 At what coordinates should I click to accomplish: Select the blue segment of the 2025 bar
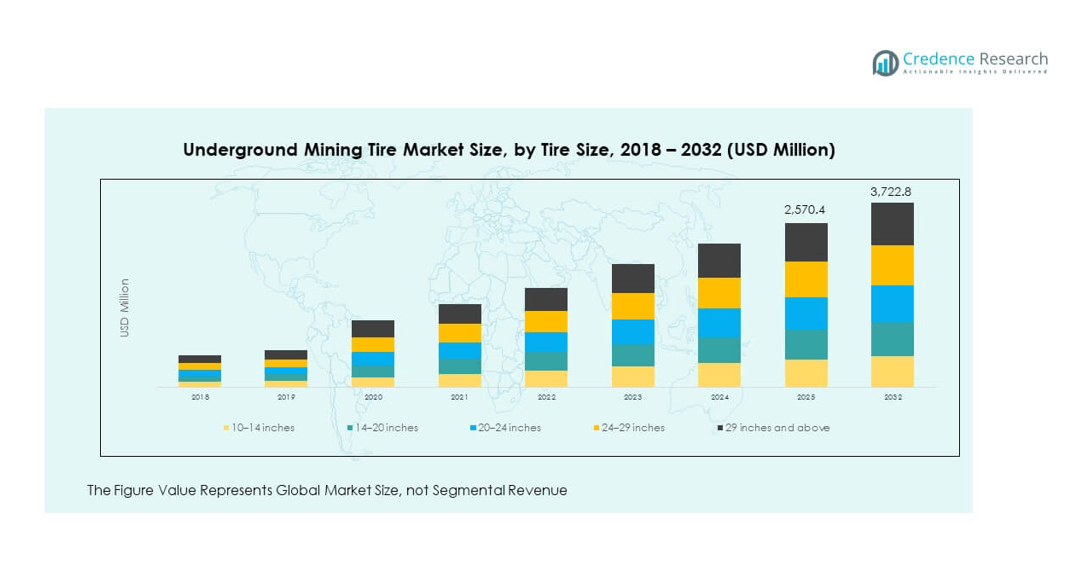click(x=806, y=314)
